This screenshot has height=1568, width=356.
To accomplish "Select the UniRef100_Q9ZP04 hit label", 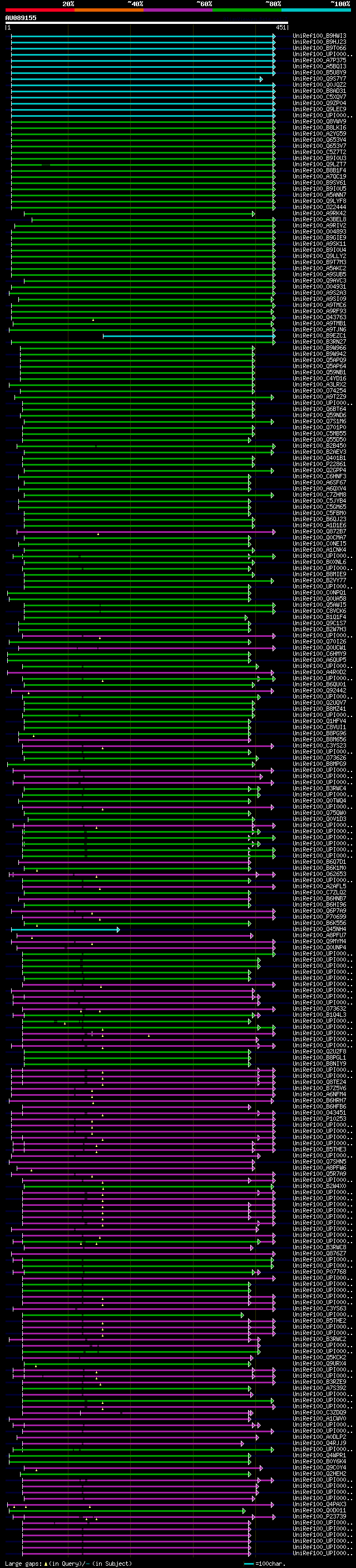I will pyautogui.click(x=319, y=103).
